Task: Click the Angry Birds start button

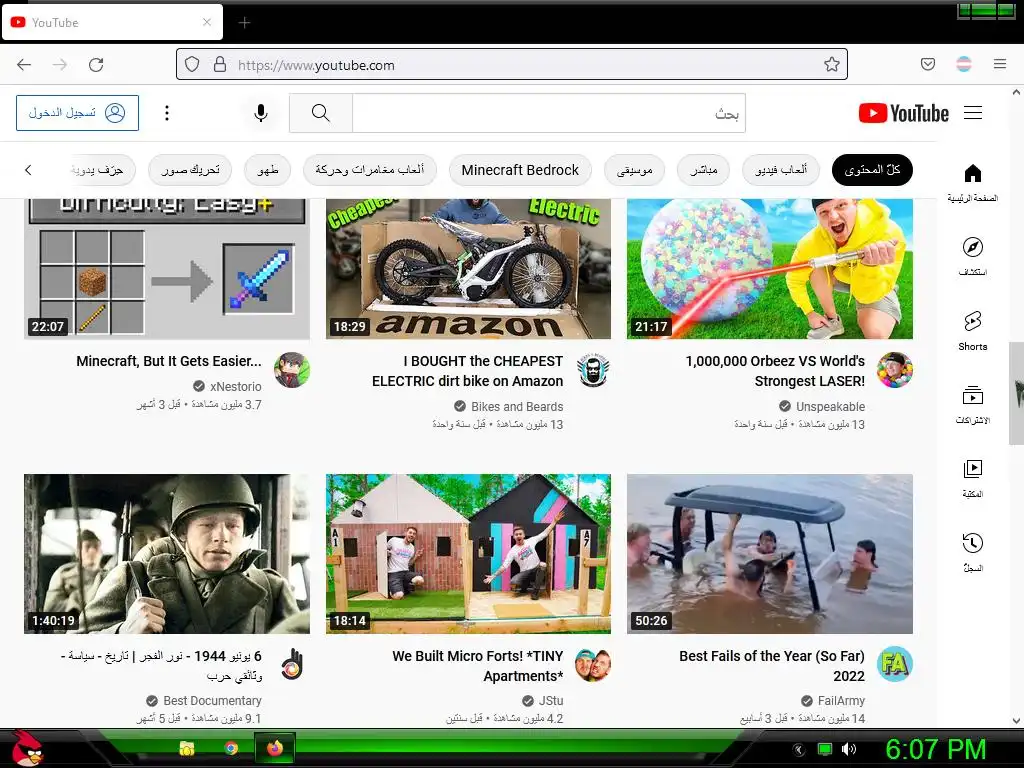Action: click(26, 748)
